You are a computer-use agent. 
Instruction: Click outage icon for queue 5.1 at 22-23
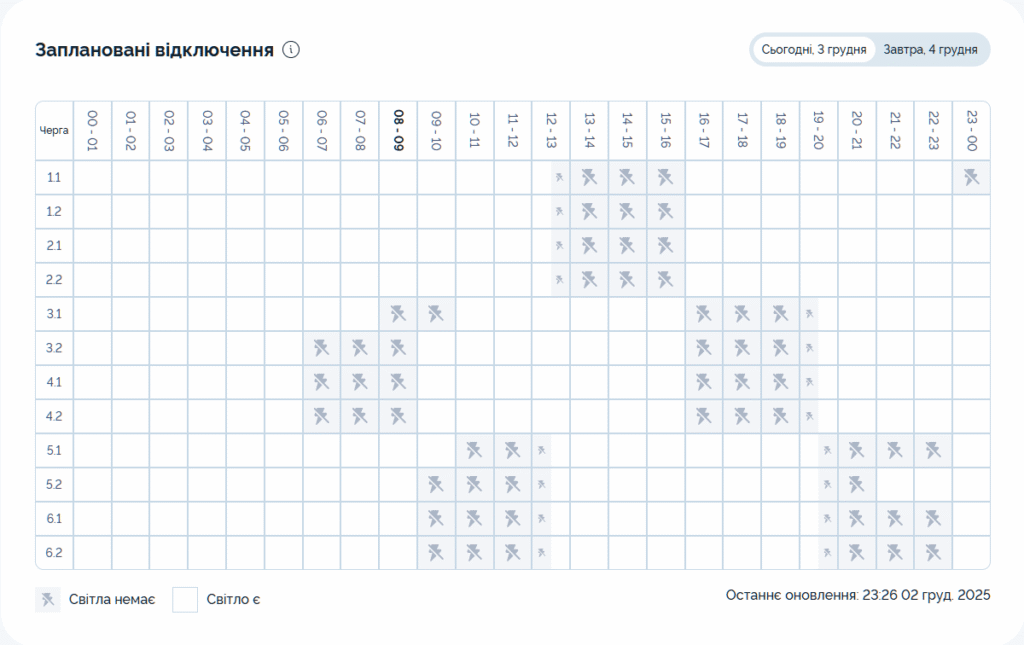(933, 450)
